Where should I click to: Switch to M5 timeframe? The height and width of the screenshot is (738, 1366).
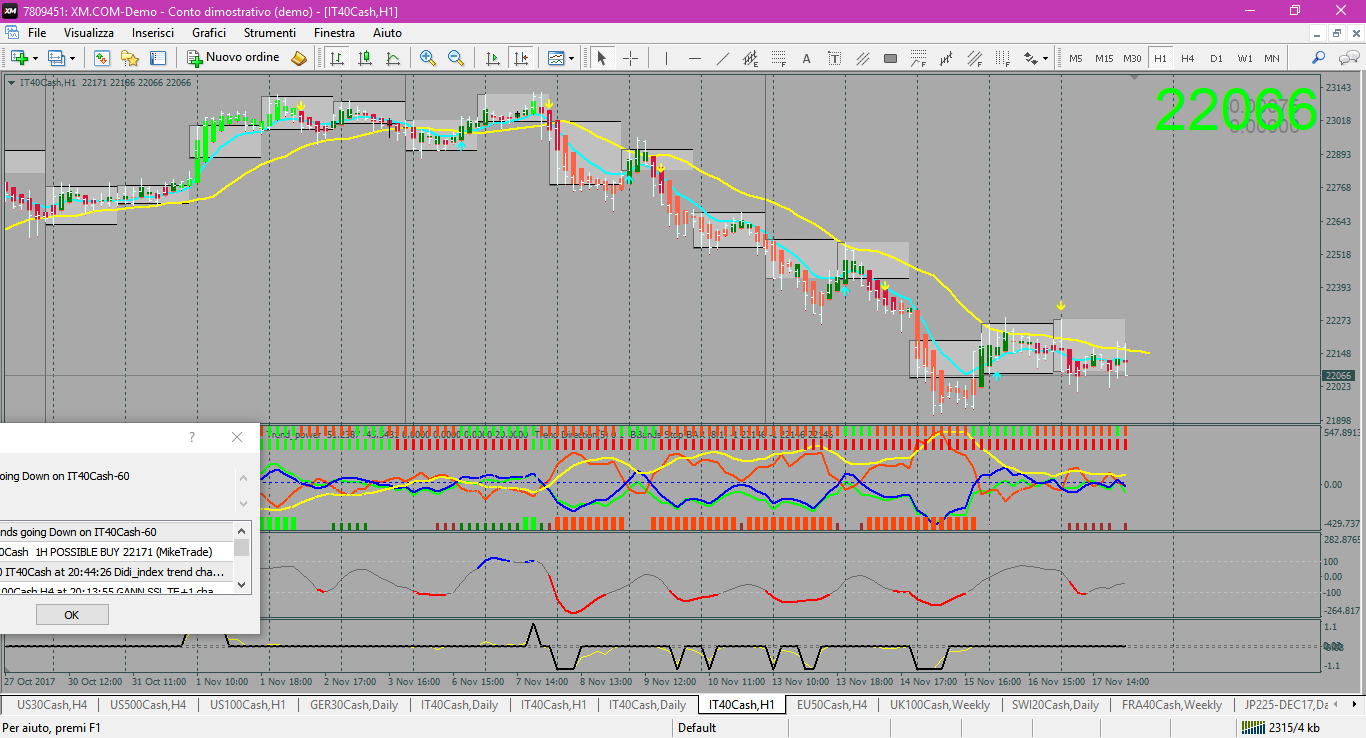tap(1076, 58)
